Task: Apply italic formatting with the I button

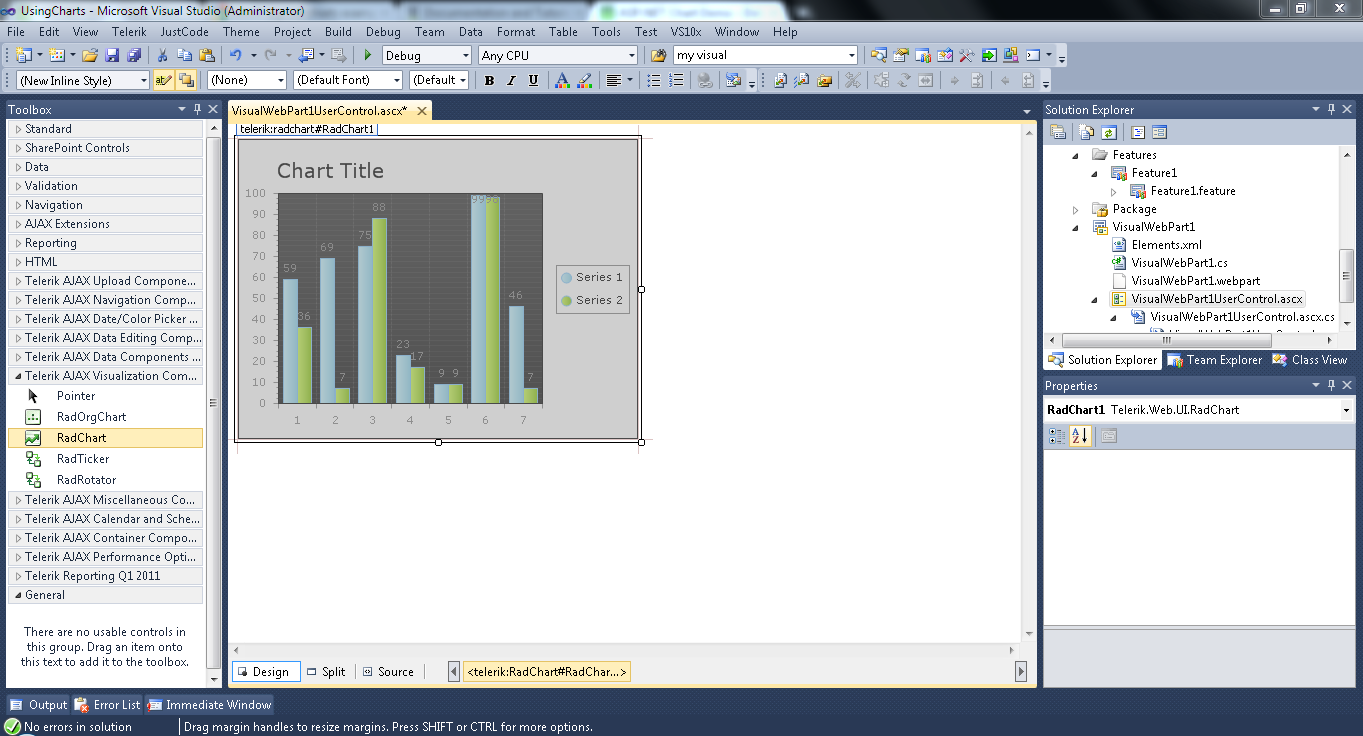Action: tap(511, 81)
